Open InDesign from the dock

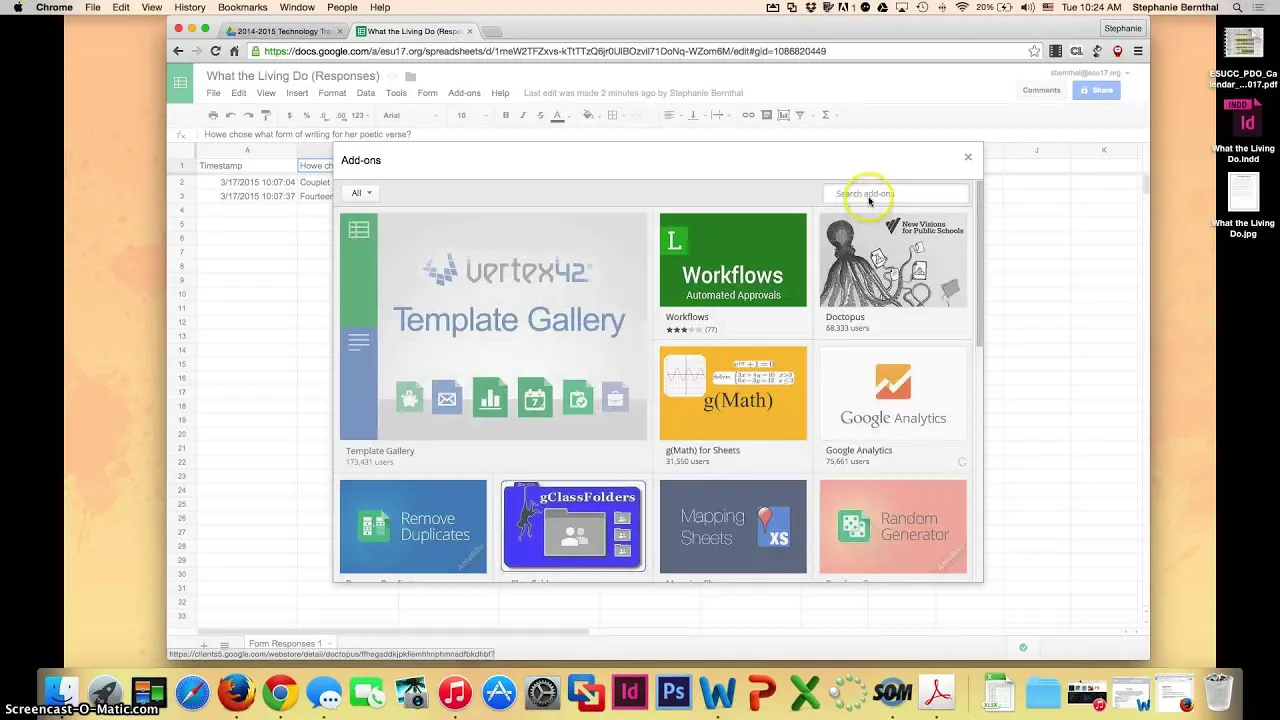(x=630, y=692)
